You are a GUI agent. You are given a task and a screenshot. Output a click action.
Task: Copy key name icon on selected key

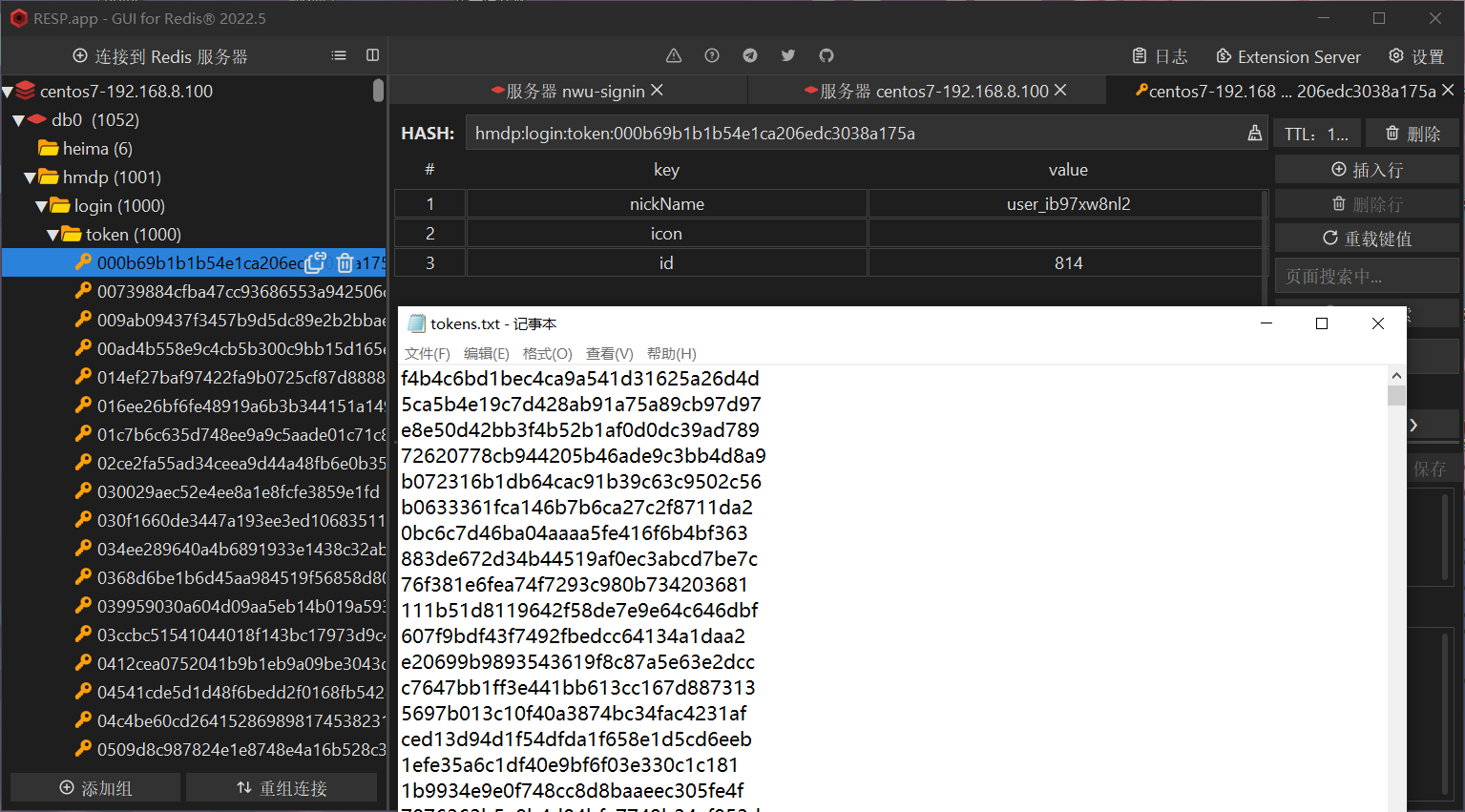pos(316,262)
